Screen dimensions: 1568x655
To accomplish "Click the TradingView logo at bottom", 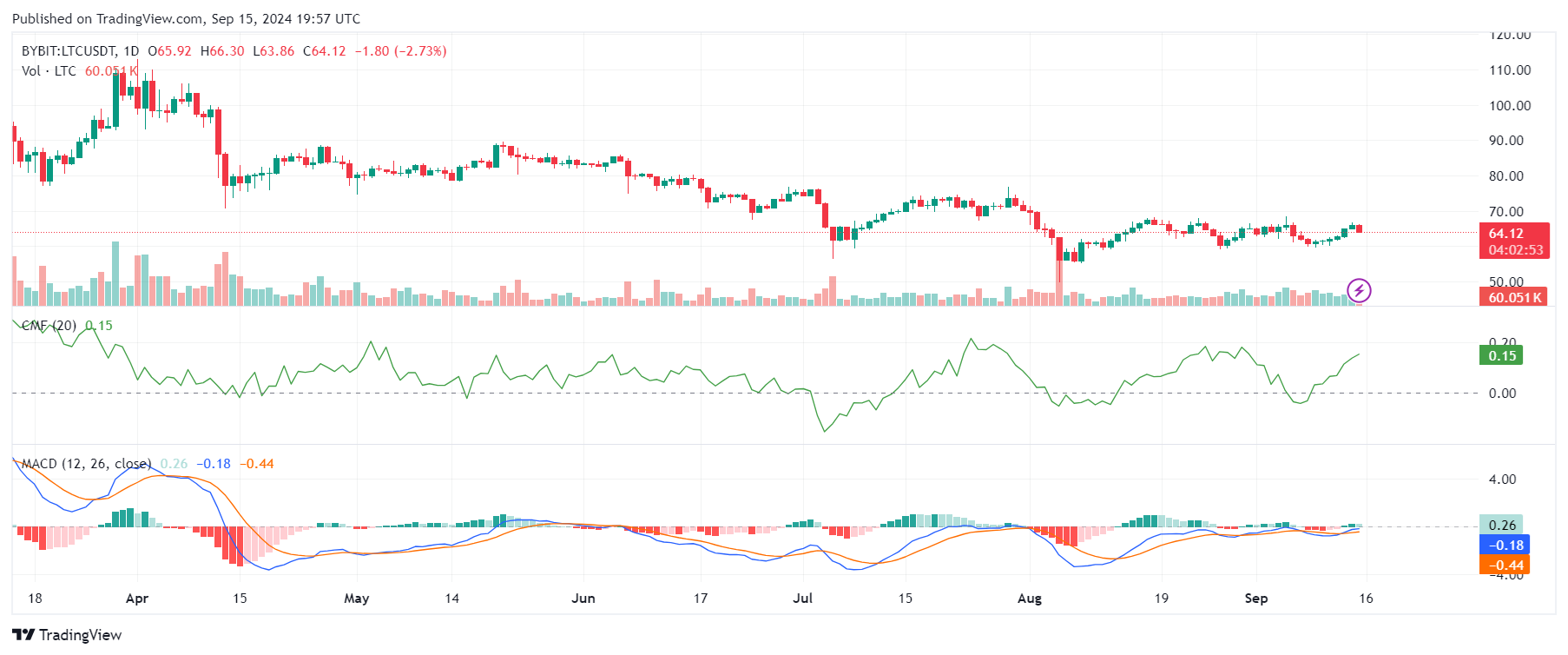I will coord(67,635).
